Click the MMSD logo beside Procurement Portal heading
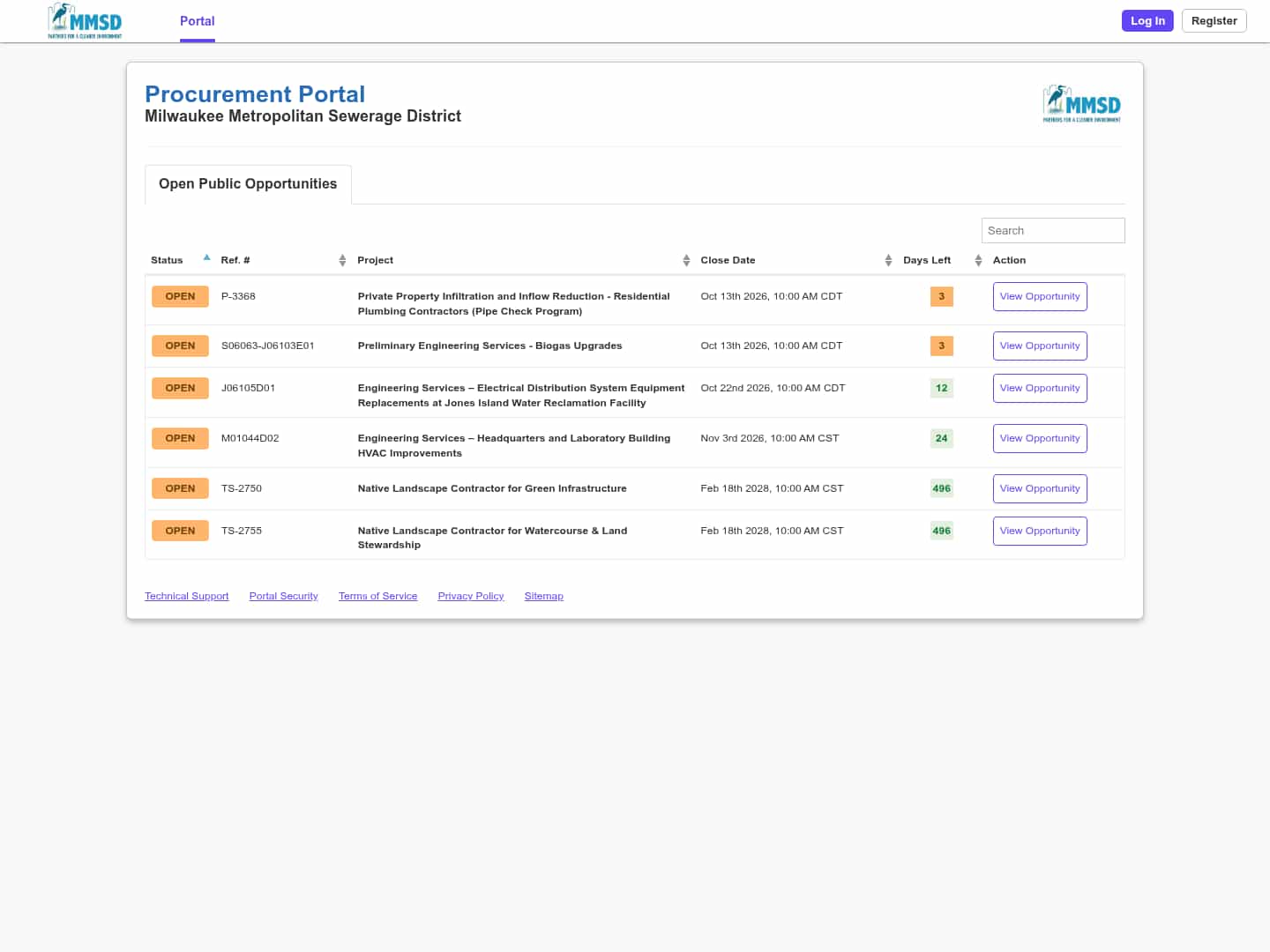This screenshot has height=952, width=1270. (x=1082, y=104)
